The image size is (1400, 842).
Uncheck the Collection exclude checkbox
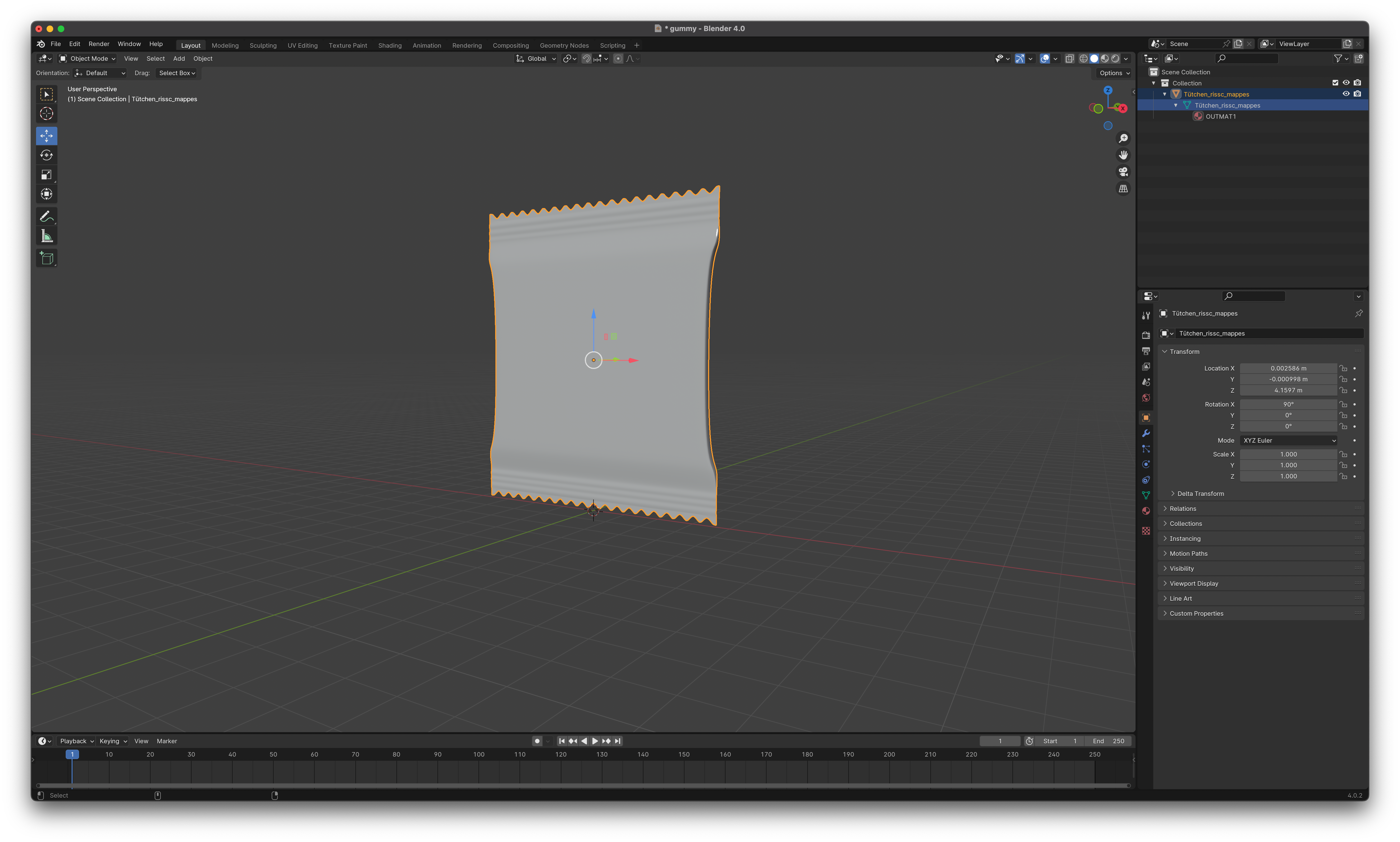(x=1335, y=83)
